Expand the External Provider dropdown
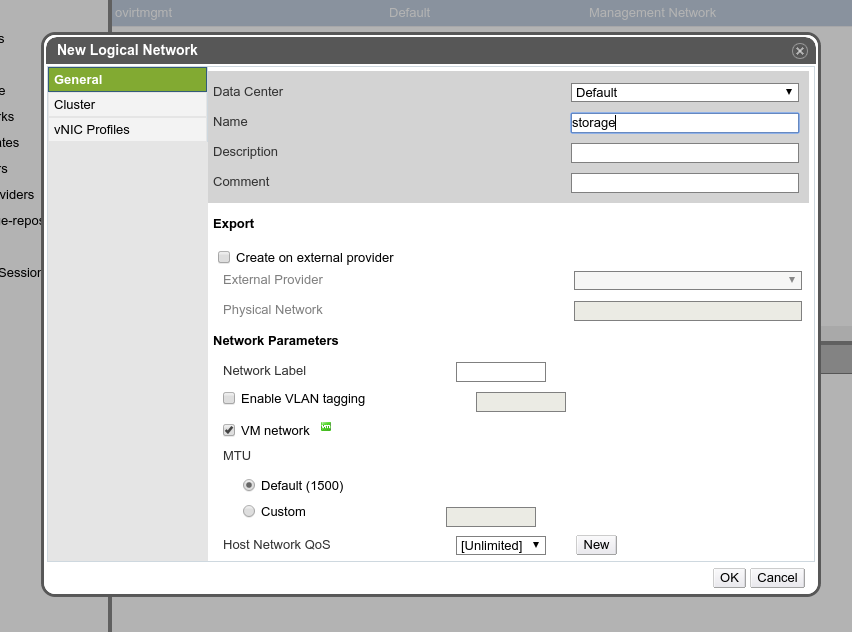Screen dimensions: 852x632 (x=687, y=280)
